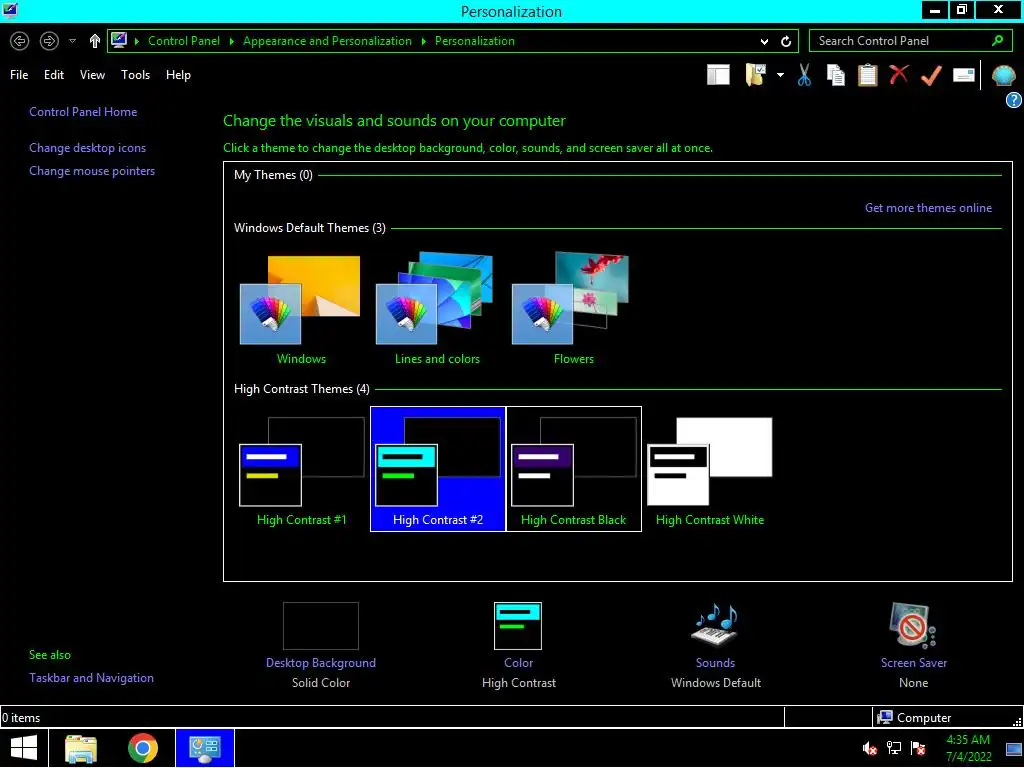Open Change desktop icons link
This screenshot has width=1024, height=768.
88,148
